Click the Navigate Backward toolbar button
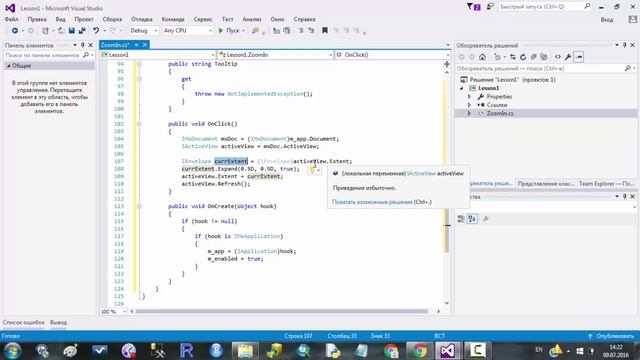Viewport: 640px width, 360px height. 15,31
